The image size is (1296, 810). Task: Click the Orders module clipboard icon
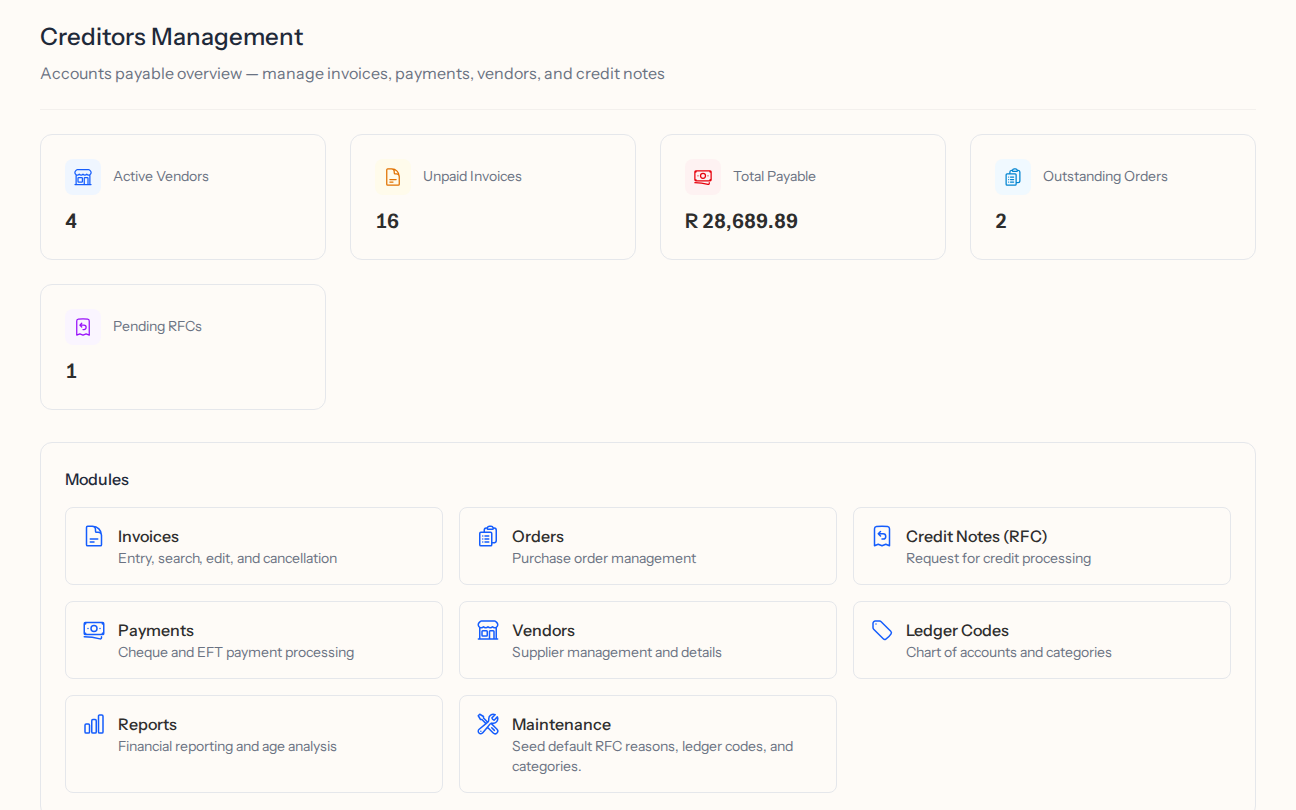pos(488,536)
